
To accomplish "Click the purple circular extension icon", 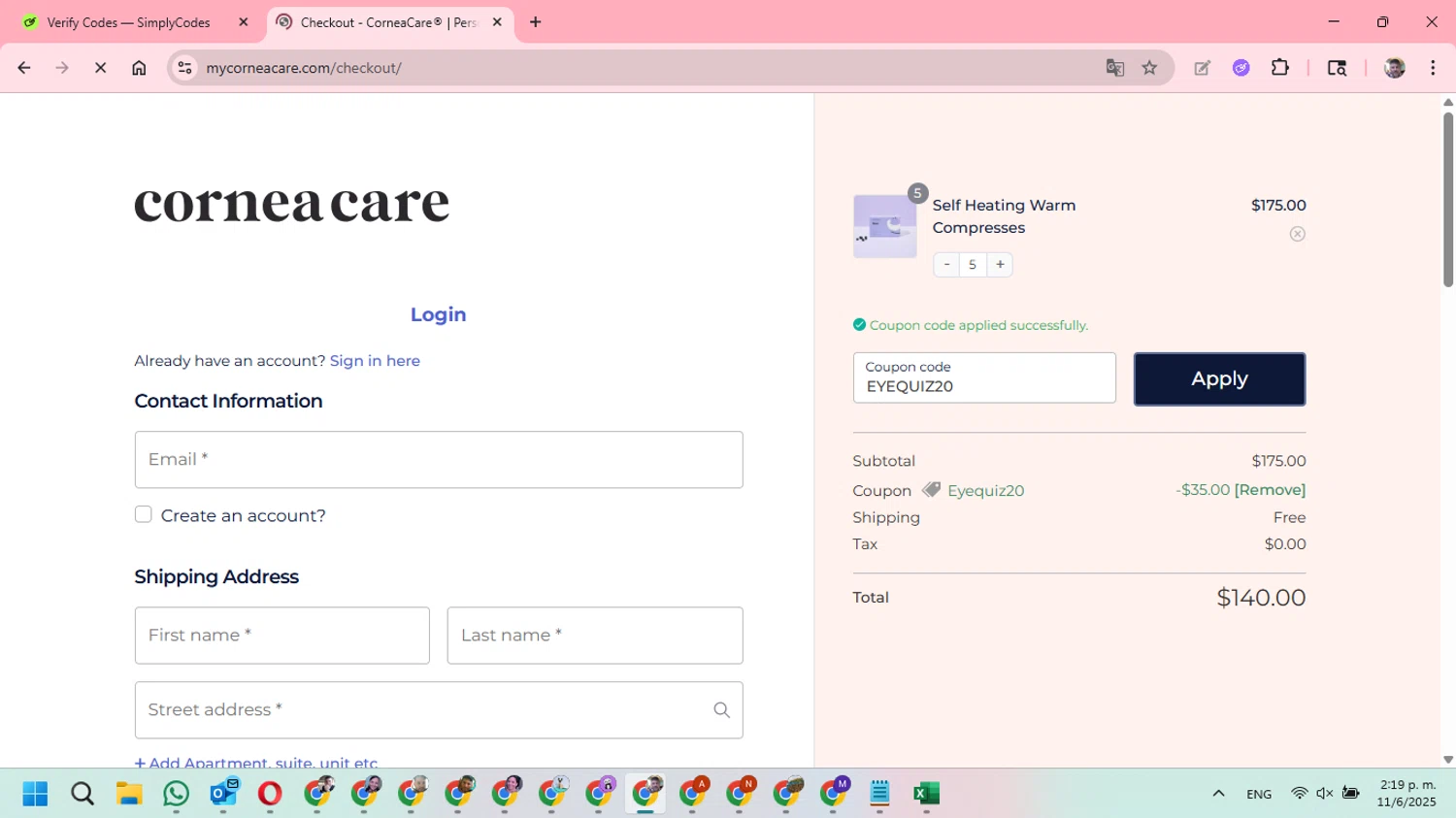I will pyautogui.click(x=1241, y=68).
